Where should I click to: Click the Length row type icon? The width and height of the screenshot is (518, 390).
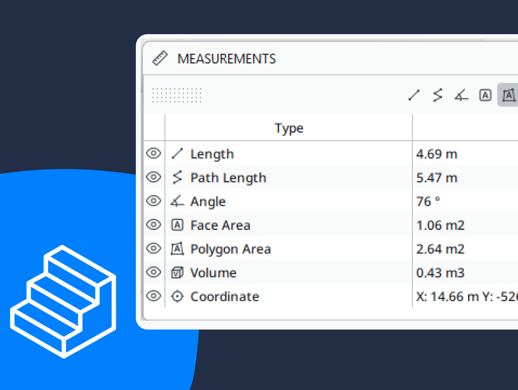[x=177, y=154]
